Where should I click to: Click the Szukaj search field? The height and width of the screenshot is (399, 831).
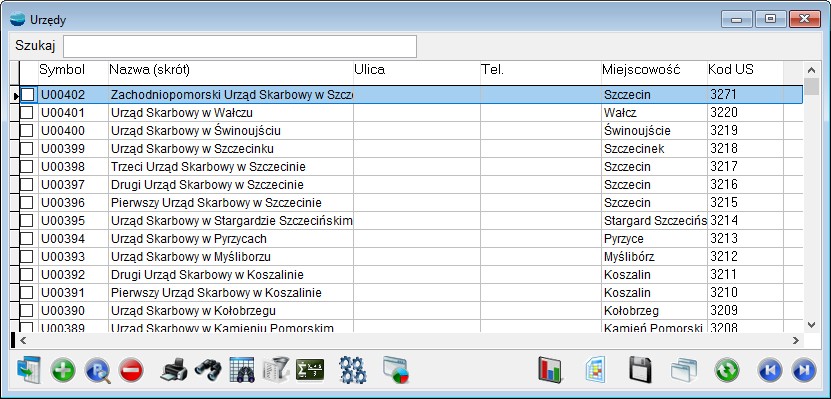[240, 47]
